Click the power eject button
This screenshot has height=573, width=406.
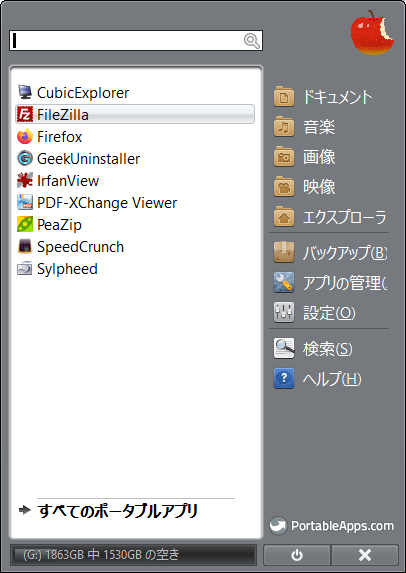(297, 555)
